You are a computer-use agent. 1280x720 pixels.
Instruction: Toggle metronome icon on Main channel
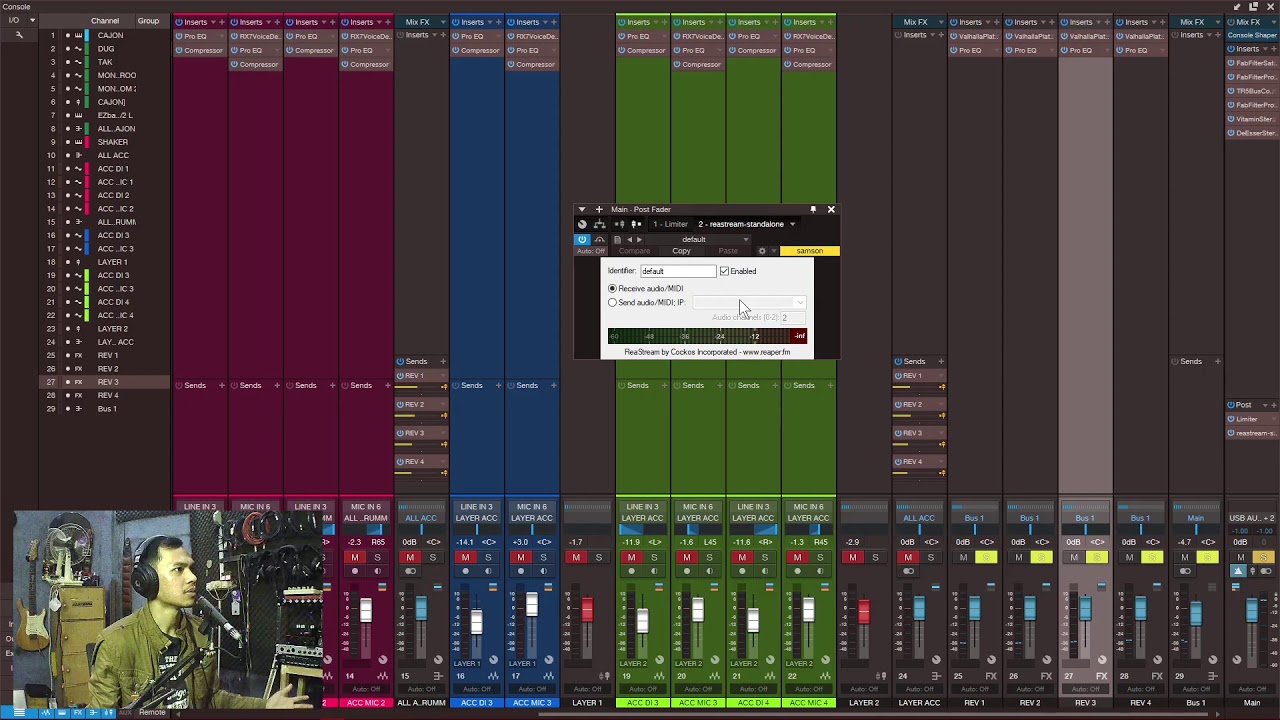[1238, 571]
